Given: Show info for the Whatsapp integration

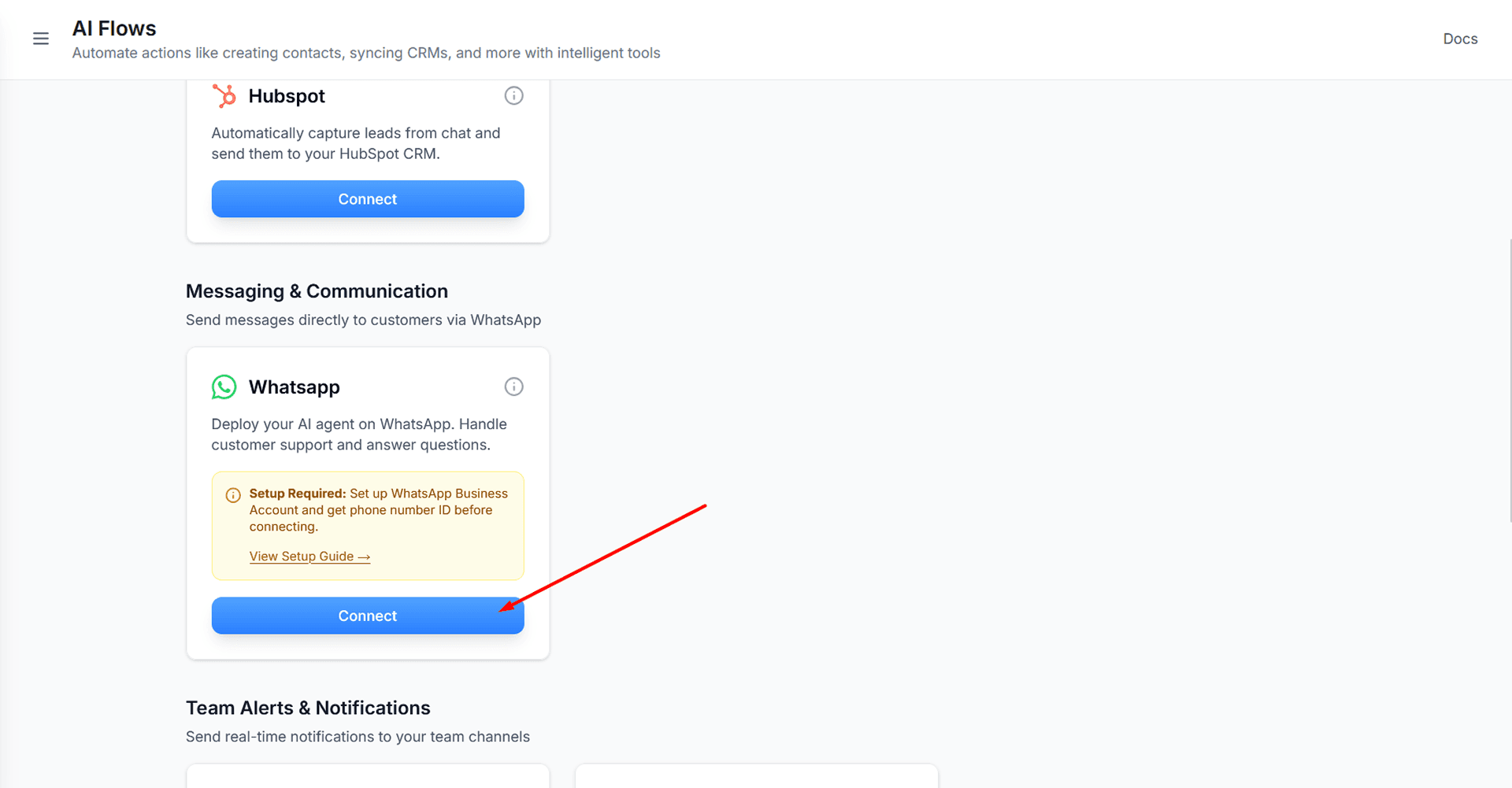Looking at the screenshot, I should click(513, 387).
